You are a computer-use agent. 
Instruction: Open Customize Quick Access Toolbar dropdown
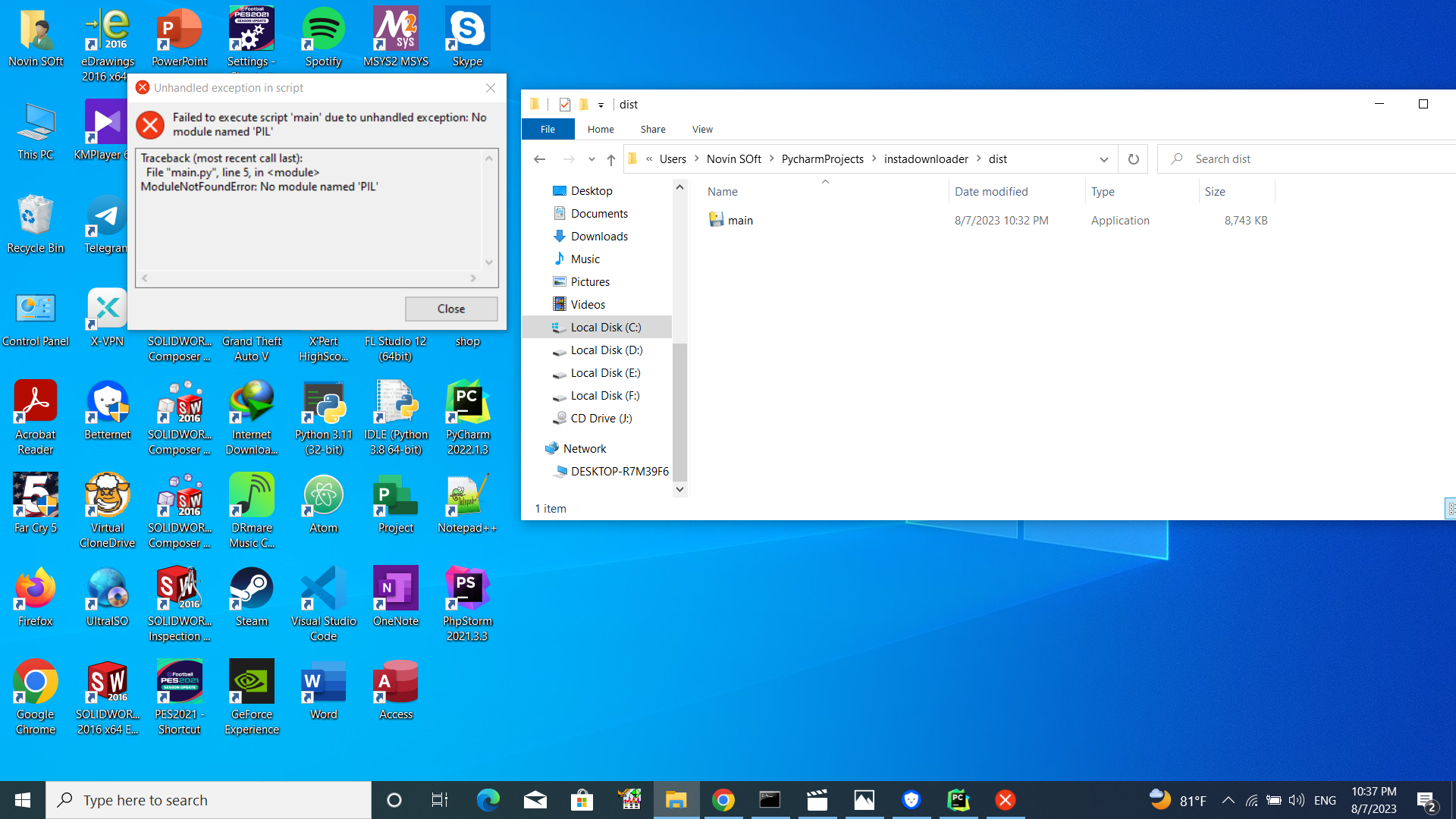click(x=601, y=105)
